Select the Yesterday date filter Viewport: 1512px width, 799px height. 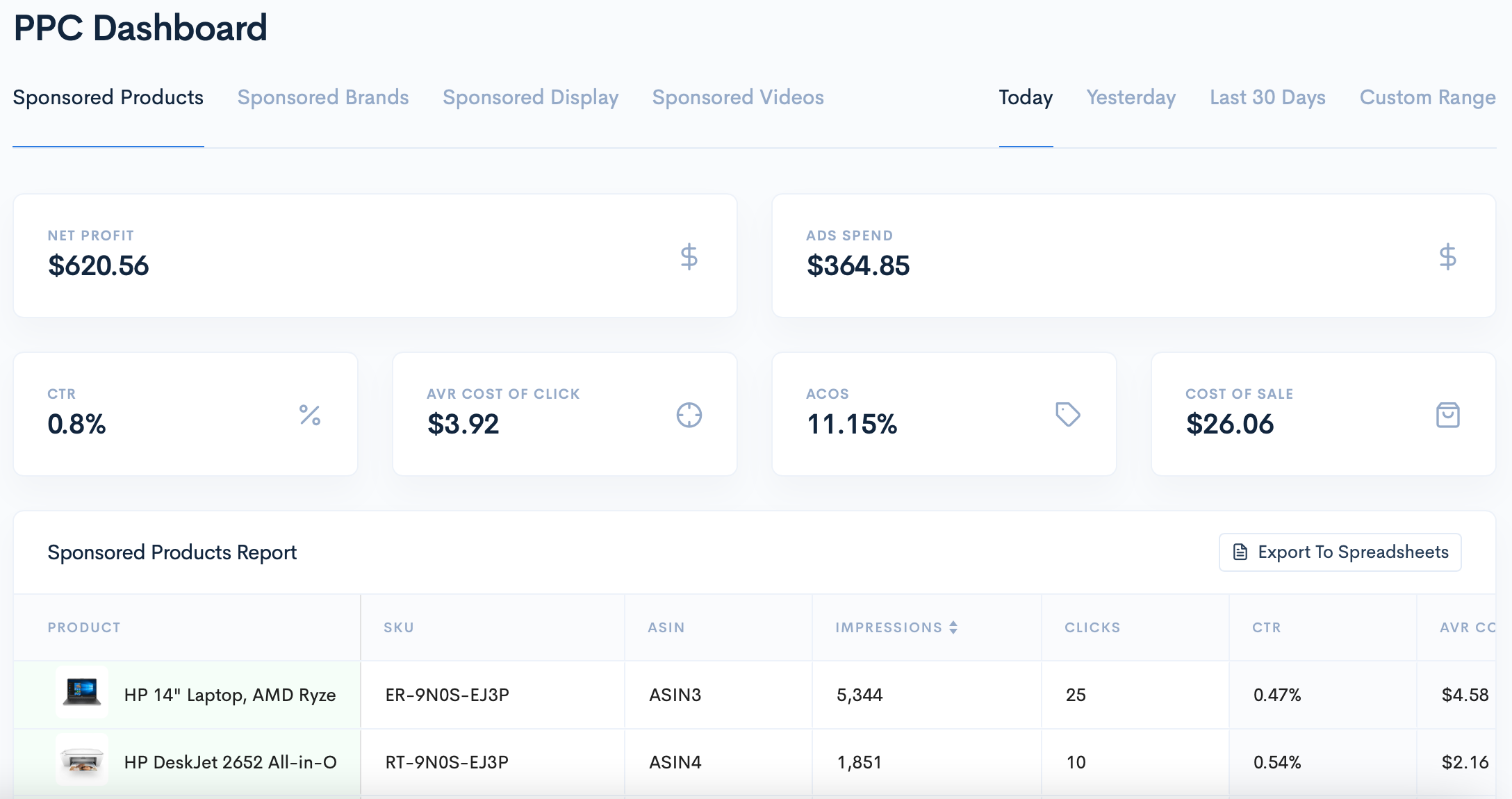click(1131, 97)
